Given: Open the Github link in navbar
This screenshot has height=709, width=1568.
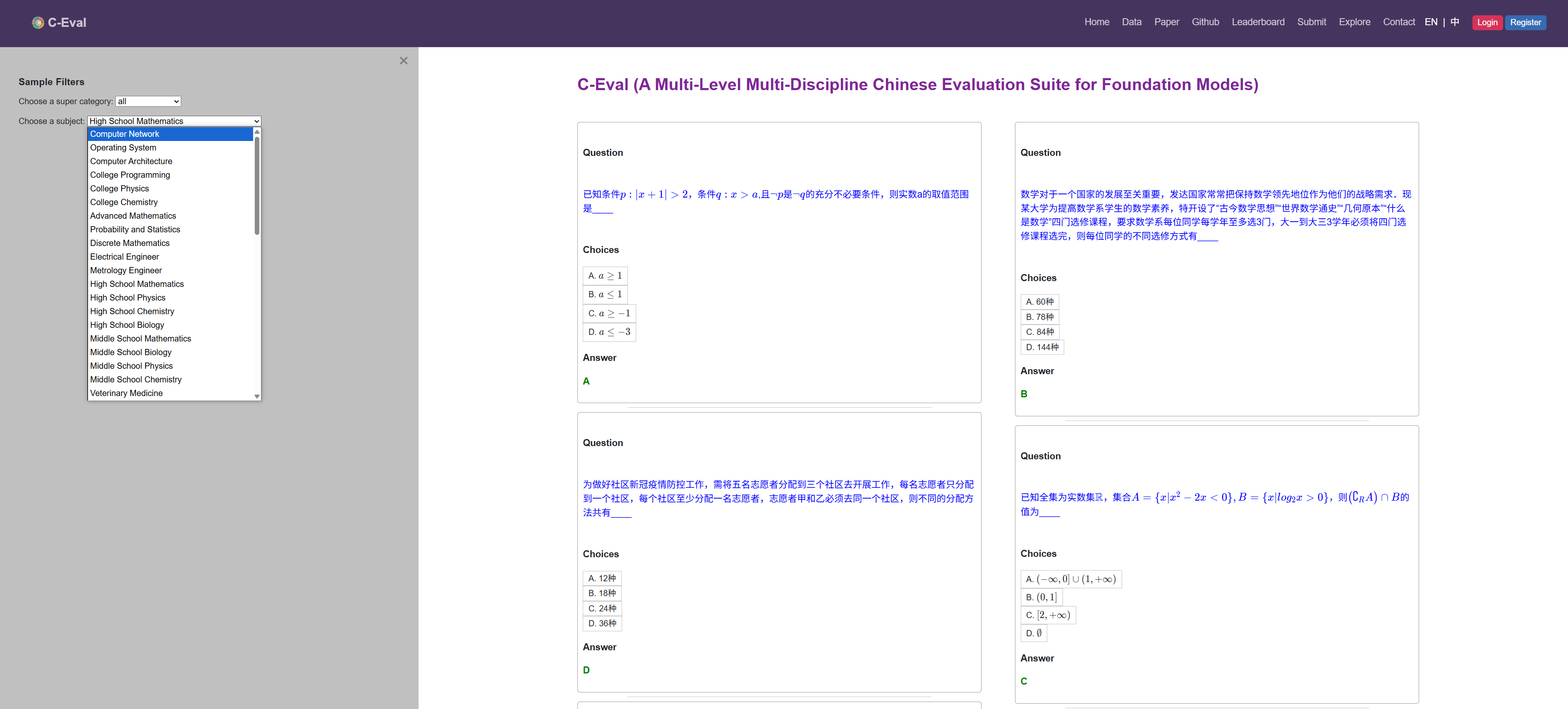Looking at the screenshot, I should click(1204, 22).
